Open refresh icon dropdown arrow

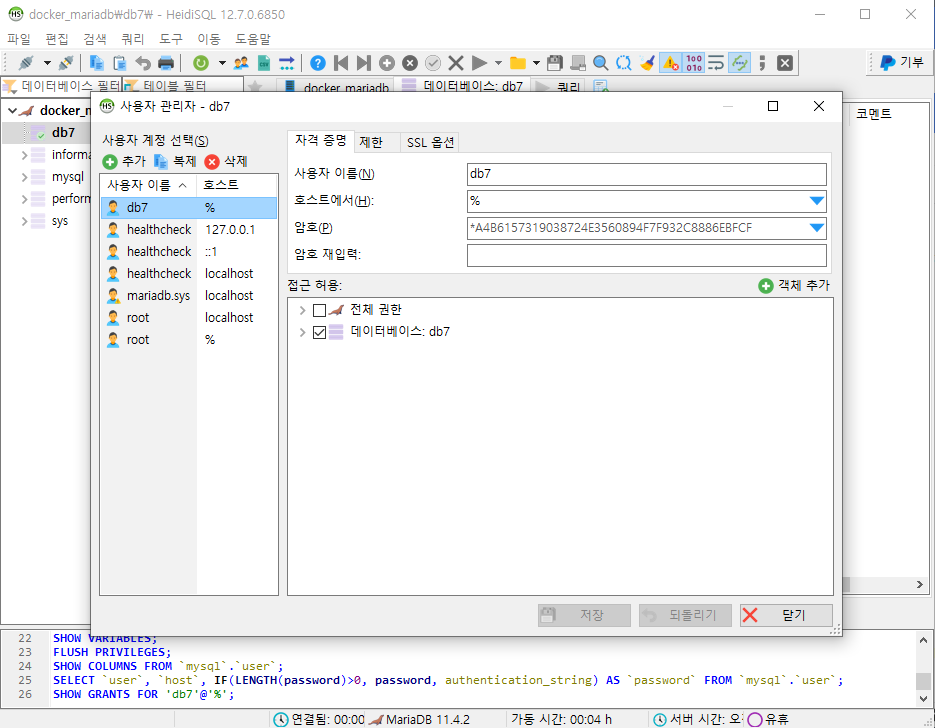point(222,63)
